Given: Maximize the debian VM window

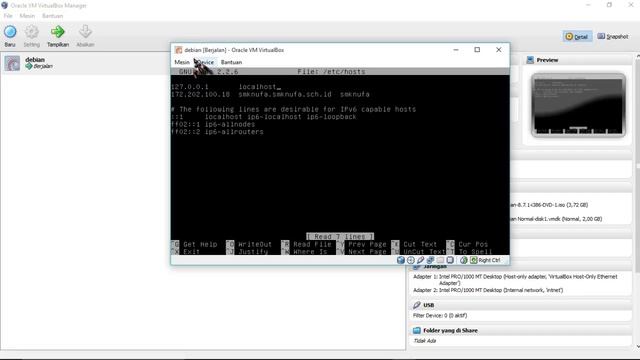Looking at the screenshot, I should point(477,50).
